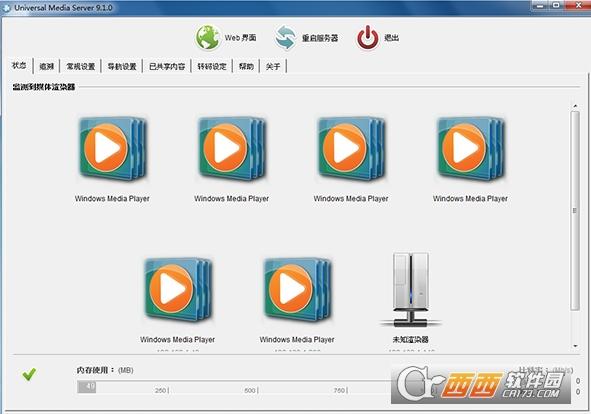
Task: Click the 未知渲染器 computer tower icon
Action: [410, 290]
